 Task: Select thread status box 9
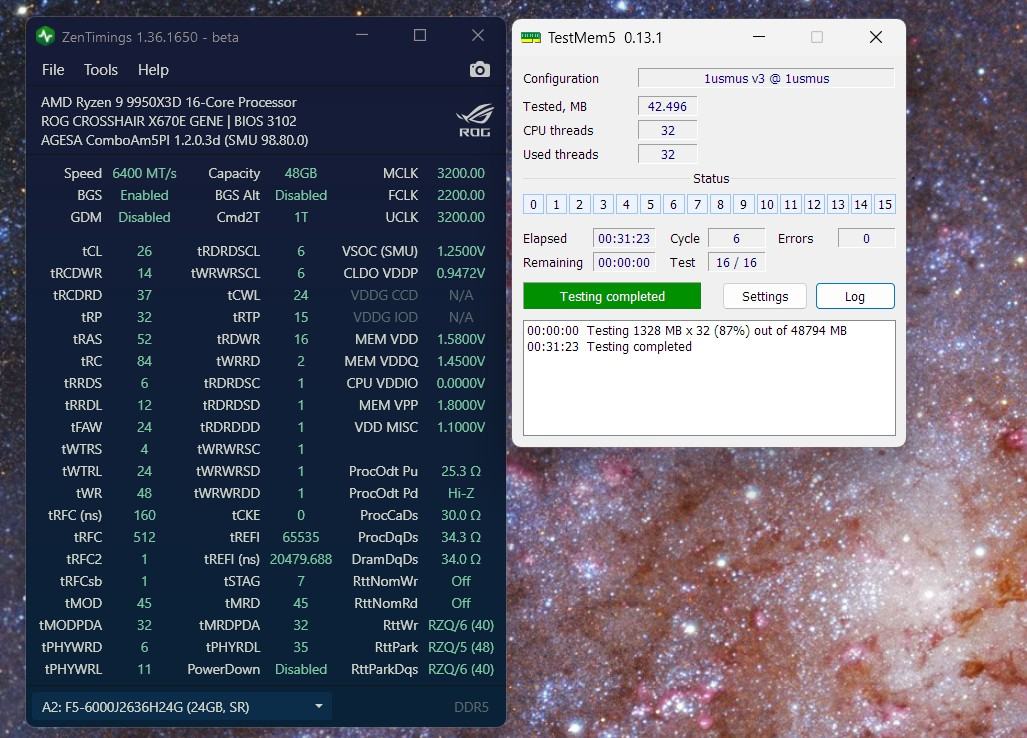tap(743, 204)
